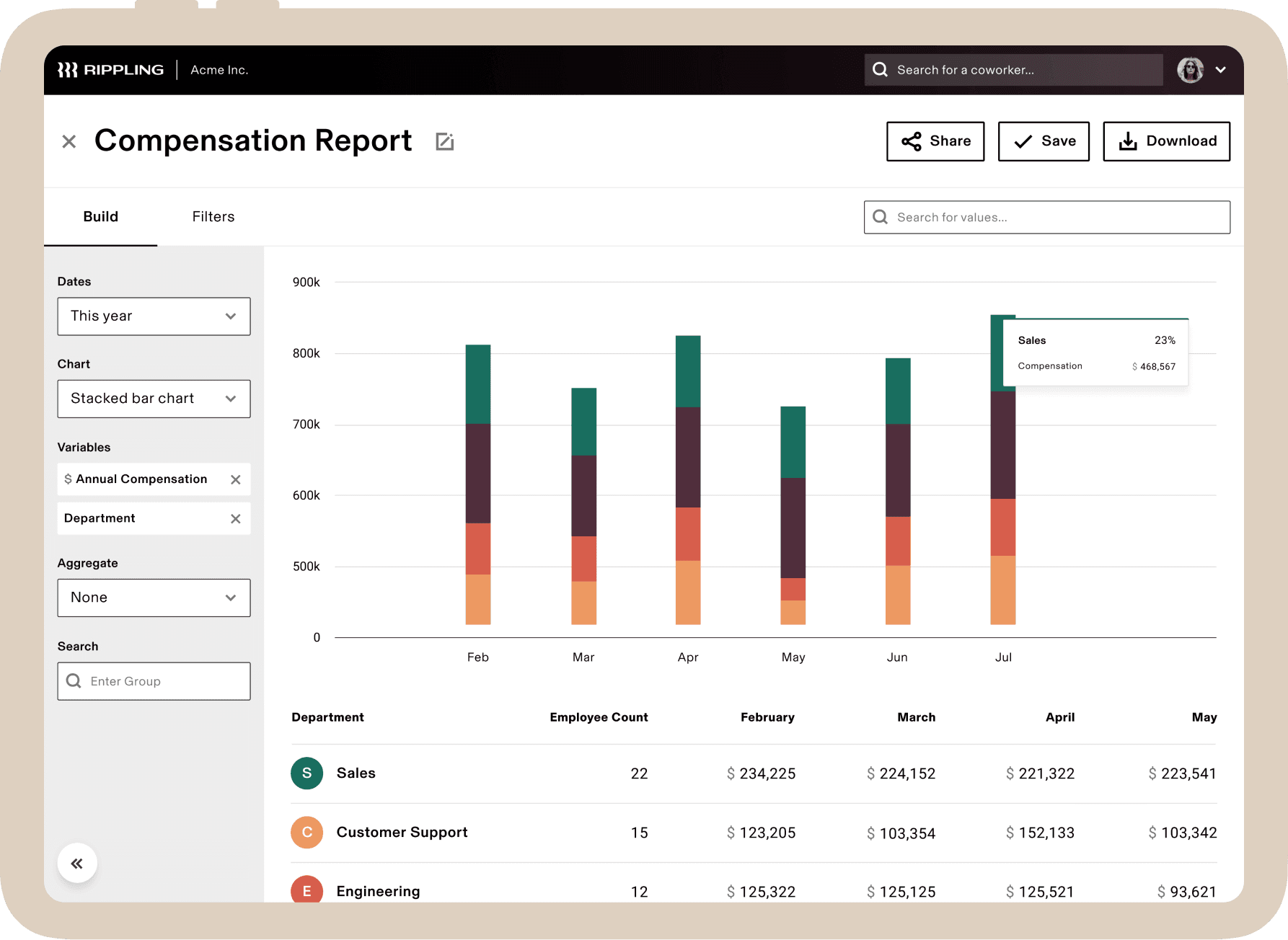Click the Download button

1166,141
